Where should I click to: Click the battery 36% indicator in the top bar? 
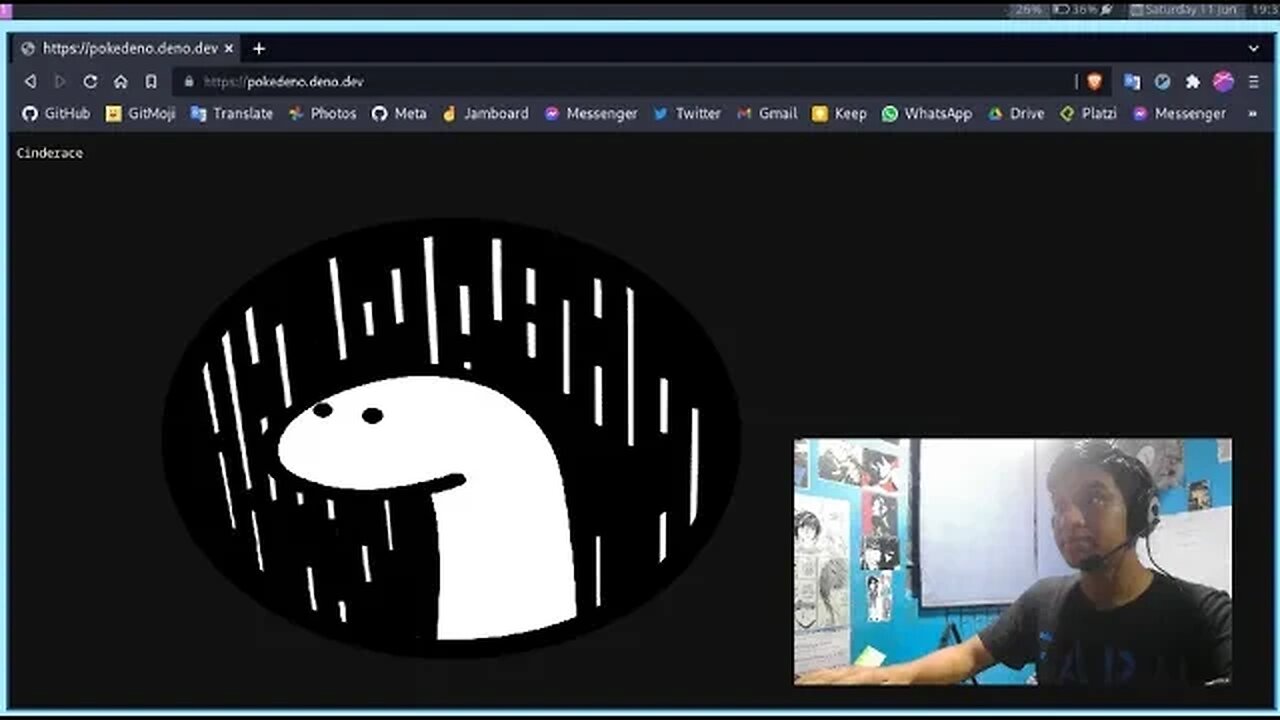click(x=1082, y=9)
